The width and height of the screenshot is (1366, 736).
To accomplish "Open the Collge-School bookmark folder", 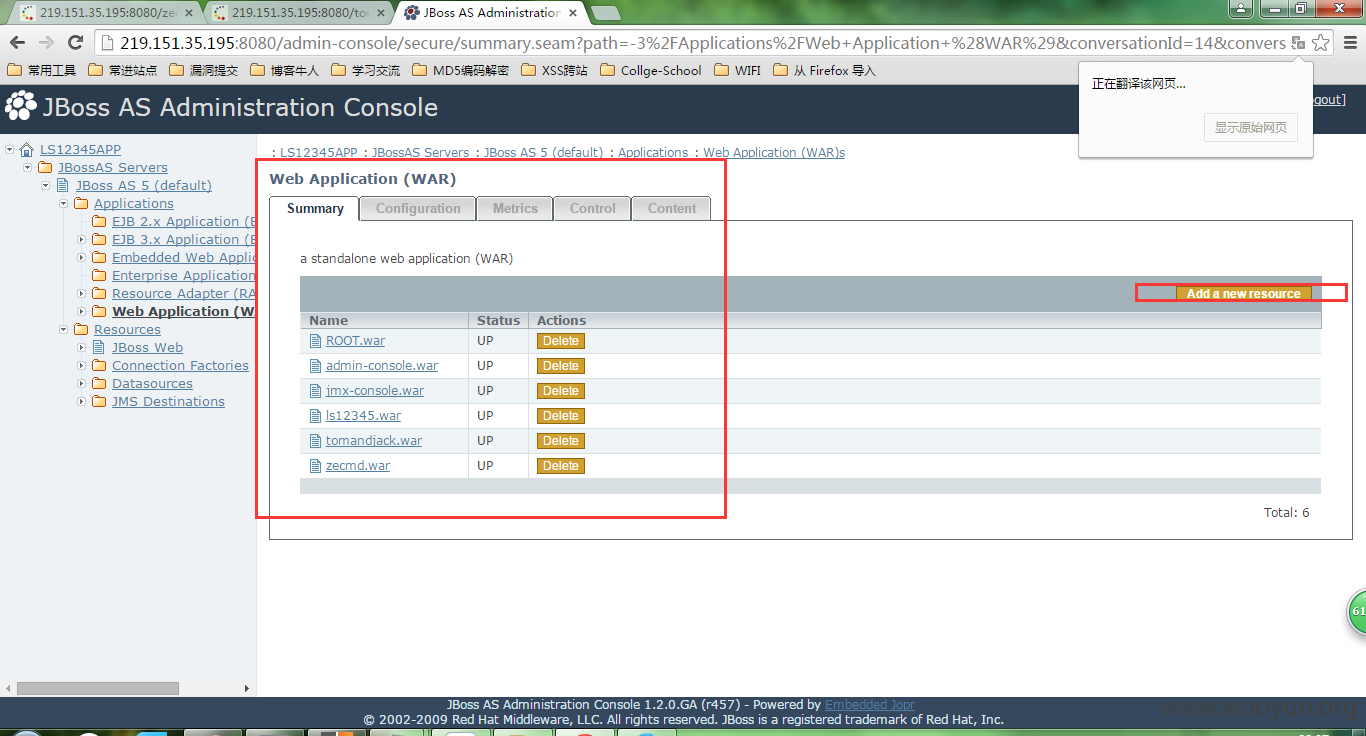I will [x=650, y=71].
